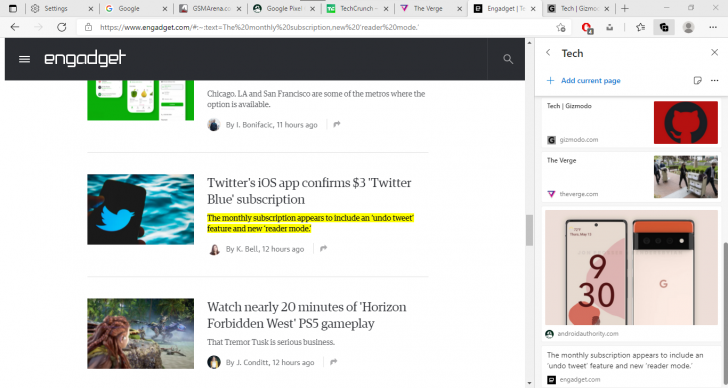Add a note in Tech collection
This screenshot has height=388, width=728.
(x=697, y=81)
